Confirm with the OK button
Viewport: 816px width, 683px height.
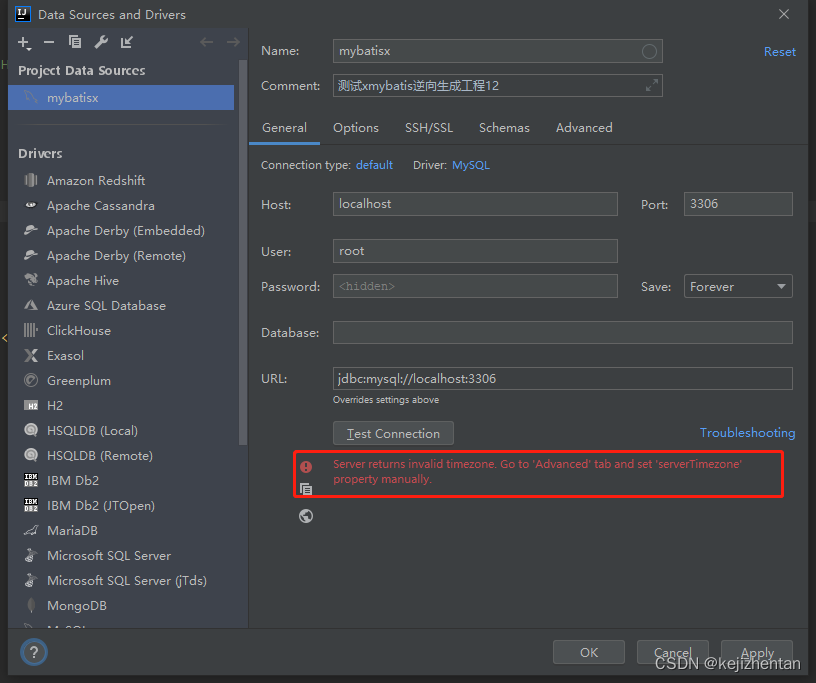[x=589, y=652]
